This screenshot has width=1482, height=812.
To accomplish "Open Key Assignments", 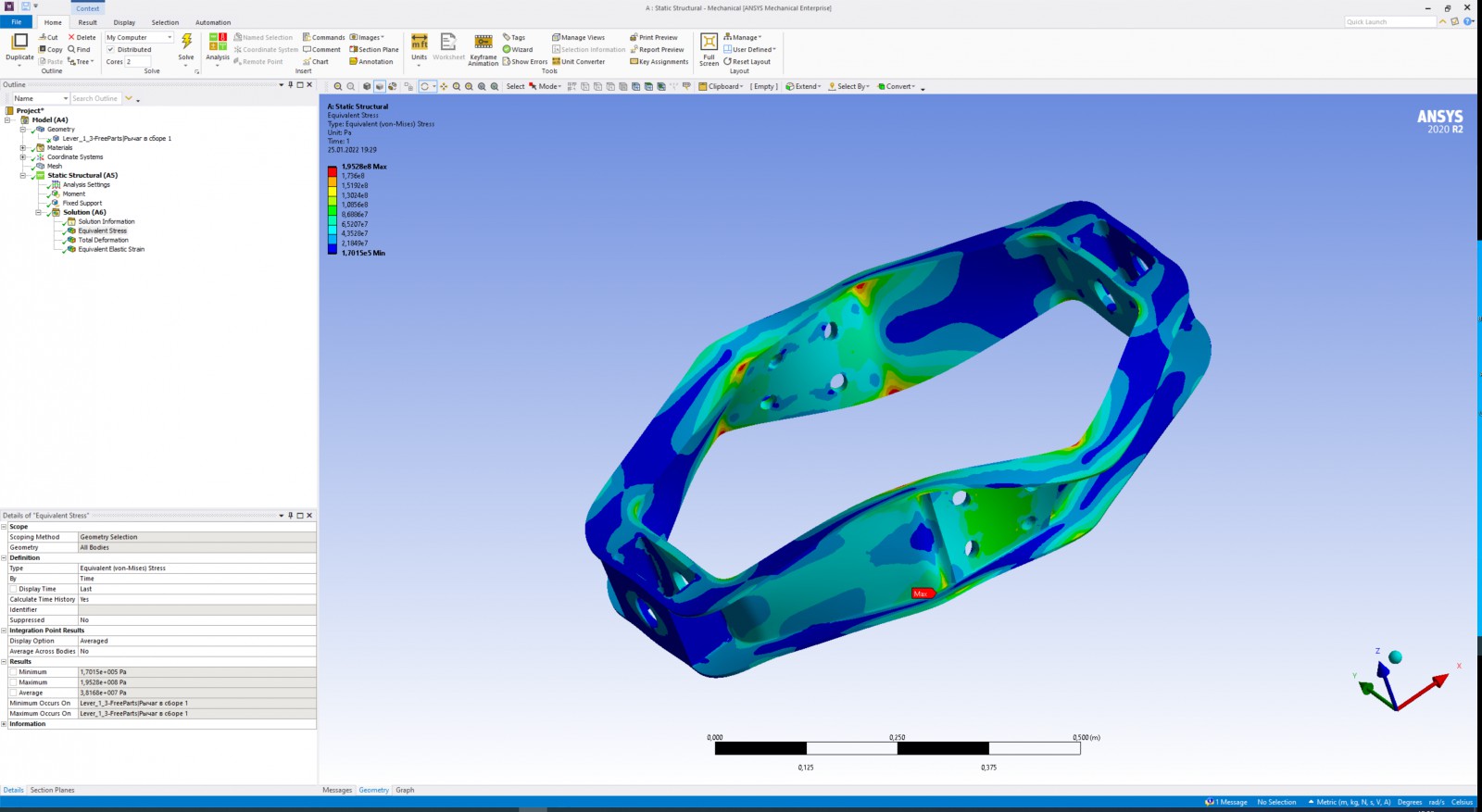I will coord(659,62).
